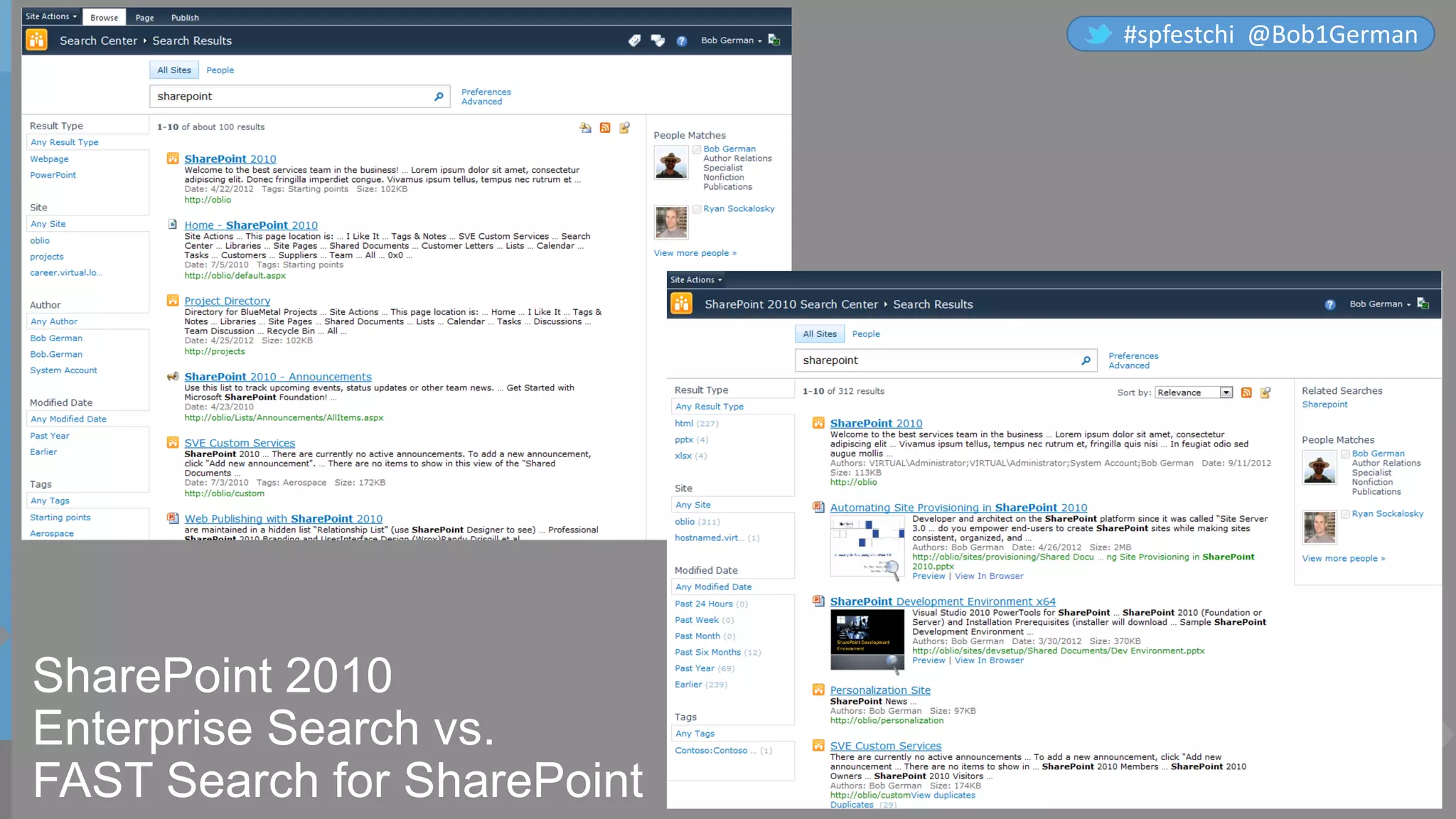Open View In Browser under Development Environment result
Viewport: 1456px width, 819px height.
tap(989, 660)
